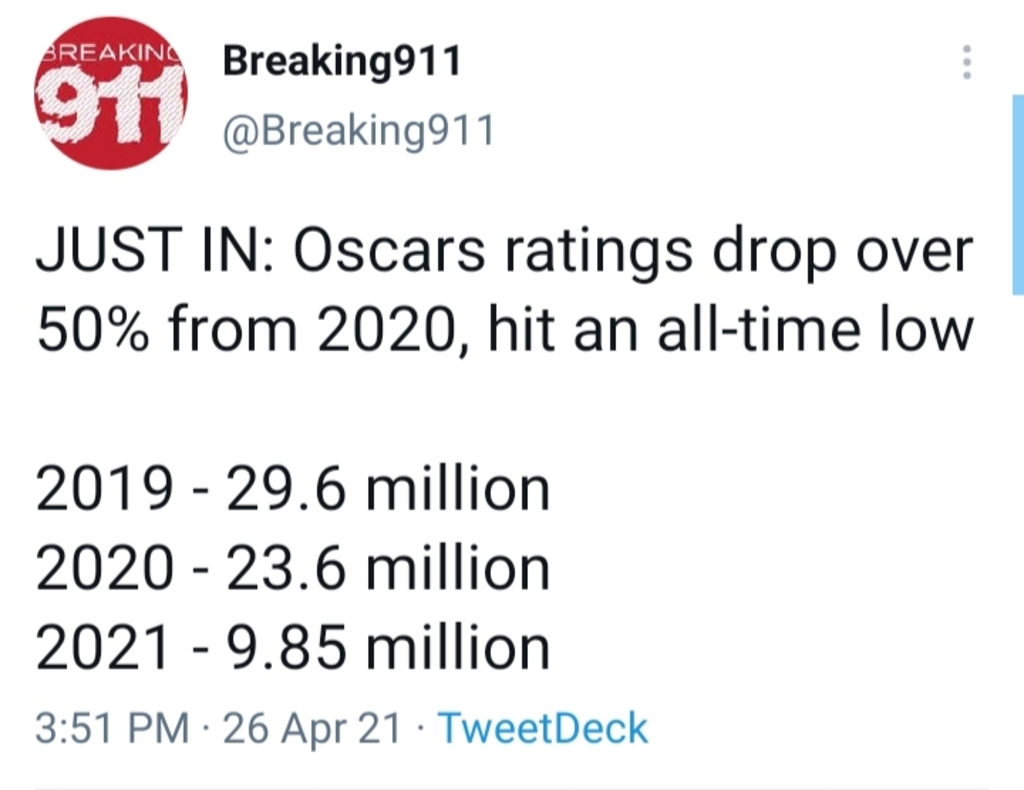Click the 9.85 figure in the 2021 line
Screen dimensions: 1024x790
tap(286, 648)
